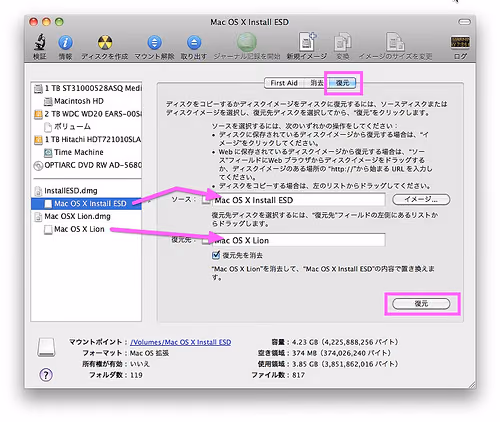The height and width of the screenshot is (422, 500).
Task: Click the Enable Journaling (ジャーナル記録を開始) icon
Action: tap(247, 42)
